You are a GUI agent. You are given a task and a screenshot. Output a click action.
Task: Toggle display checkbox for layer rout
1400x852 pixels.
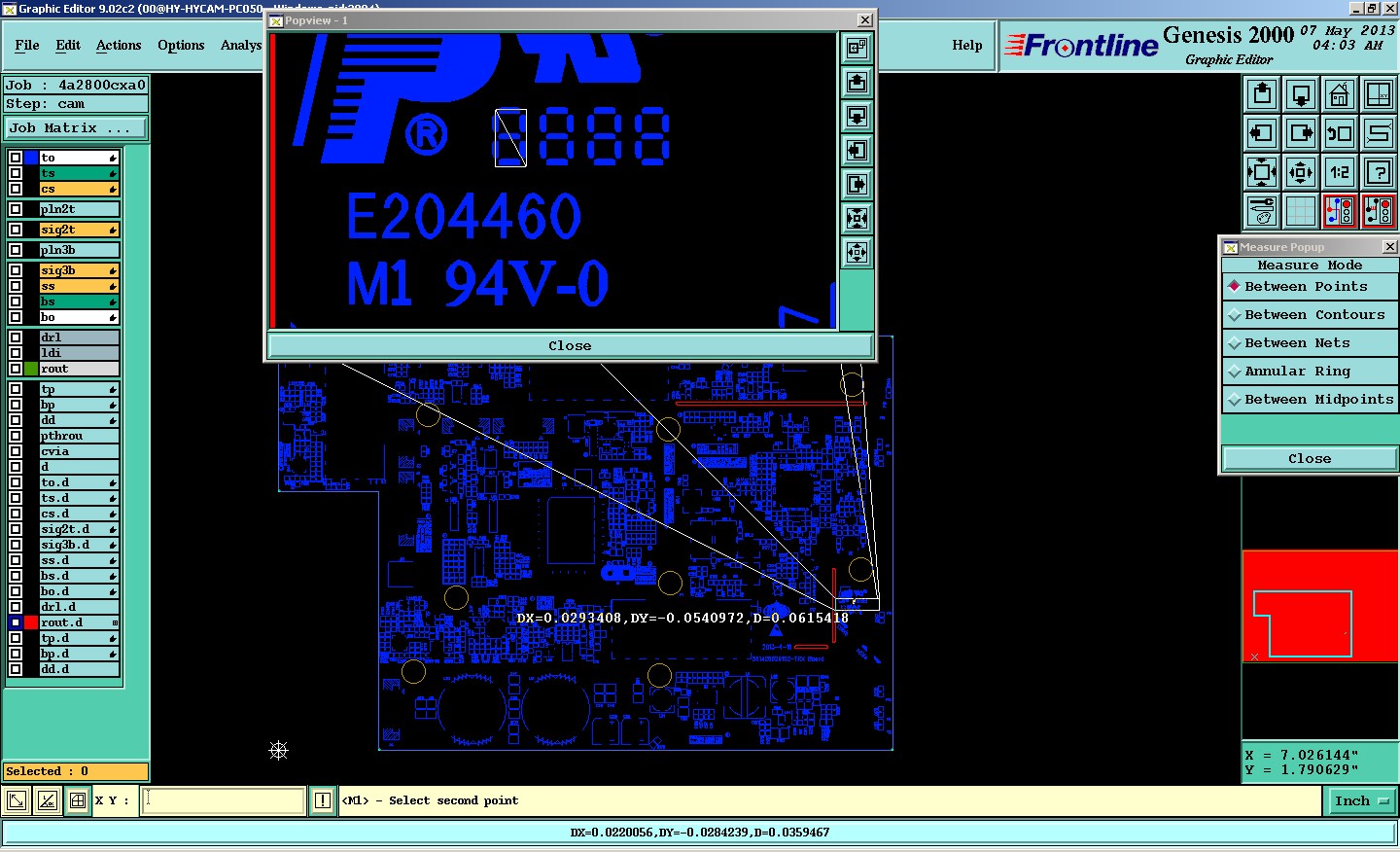coord(16,369)
